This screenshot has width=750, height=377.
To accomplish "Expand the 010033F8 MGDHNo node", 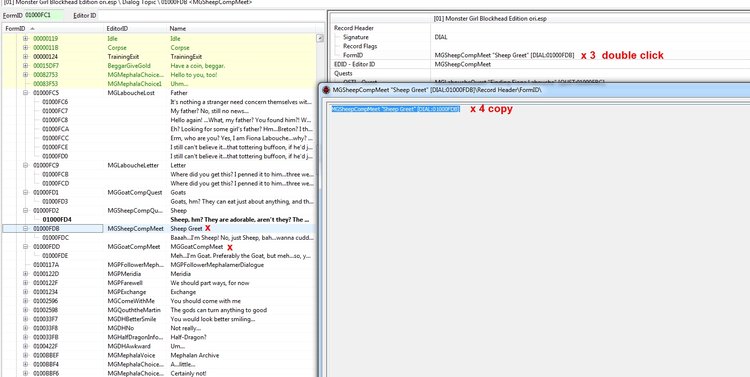I will [25, 328].
